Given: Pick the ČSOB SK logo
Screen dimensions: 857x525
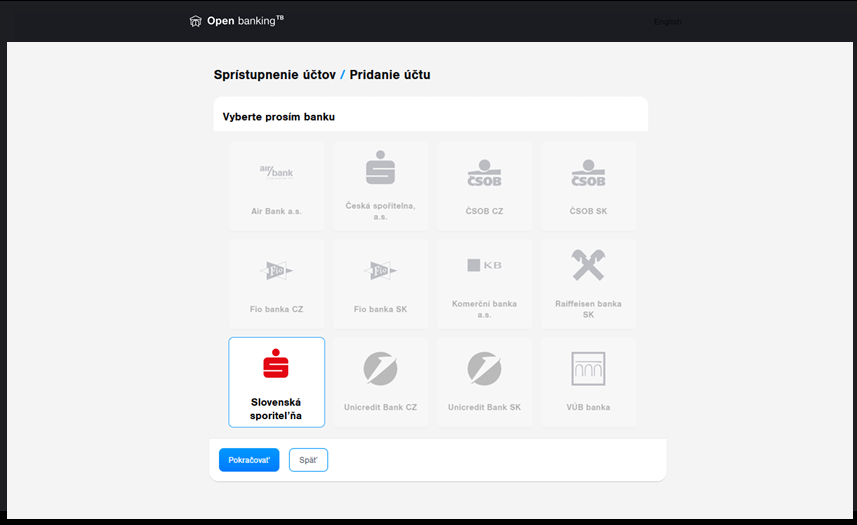Looking at the screenshot, I should coord(588,173).
